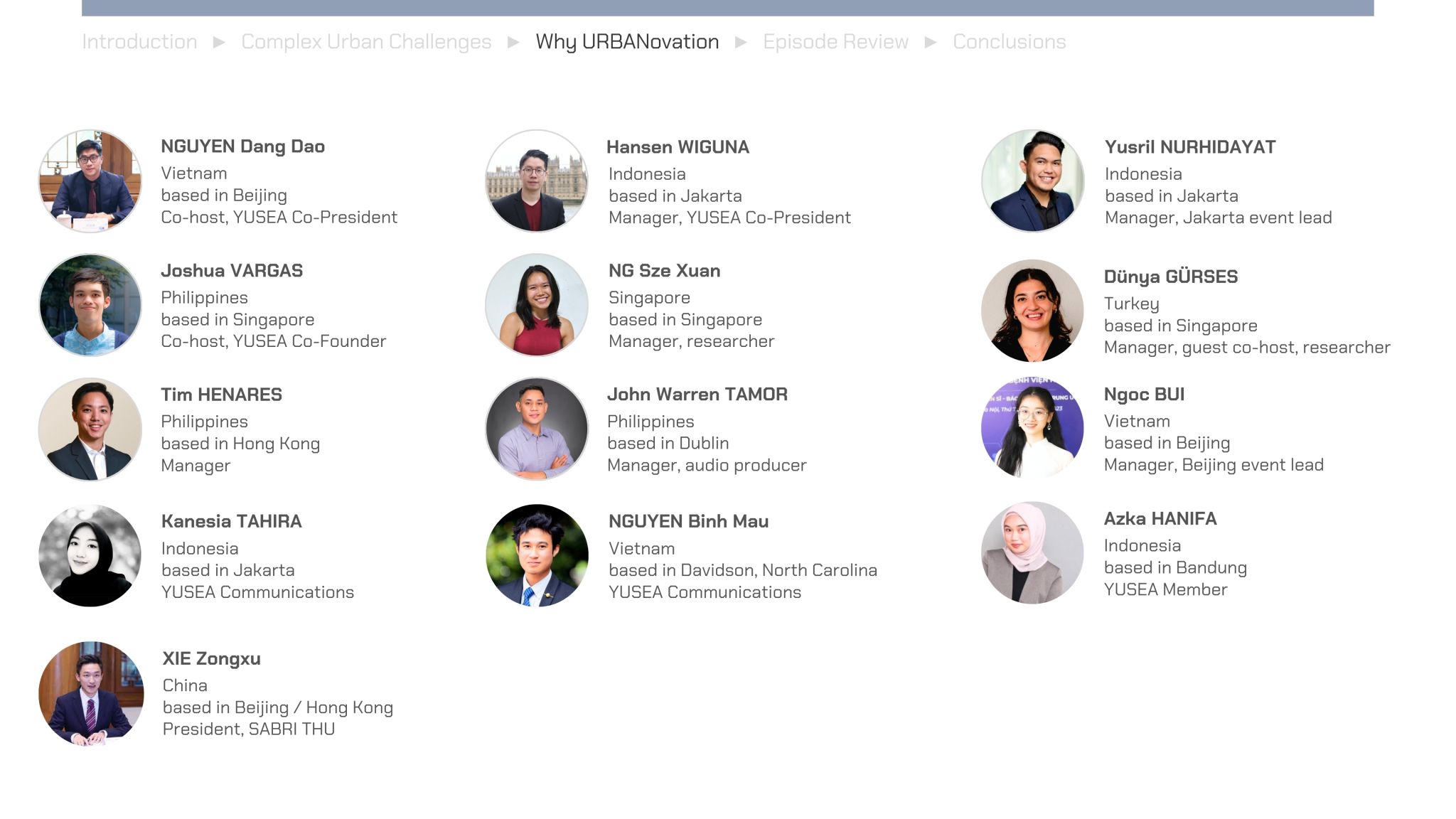Click 'YUSEA Communications' under NGUYEN Binh Mau
This screenshot has width=1456, height=819.
[705, 592]
